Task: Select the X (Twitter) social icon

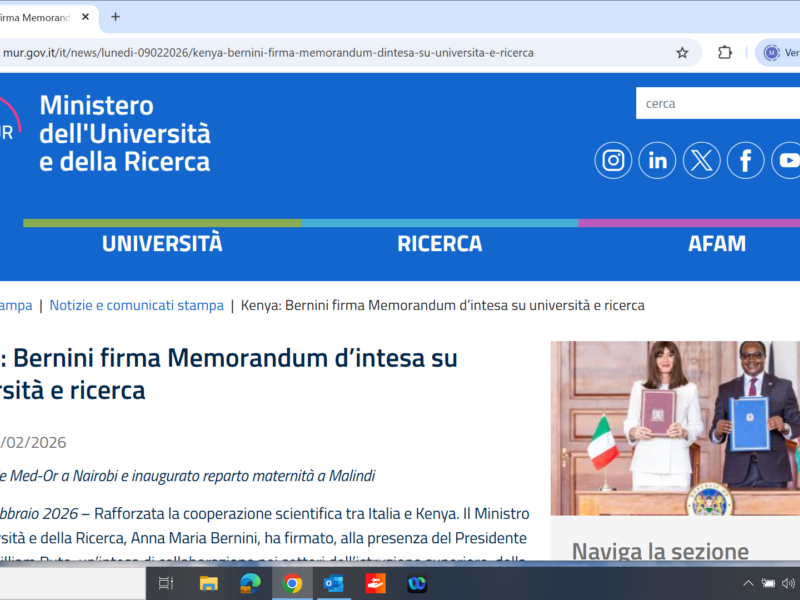Action: click(701, 160)
